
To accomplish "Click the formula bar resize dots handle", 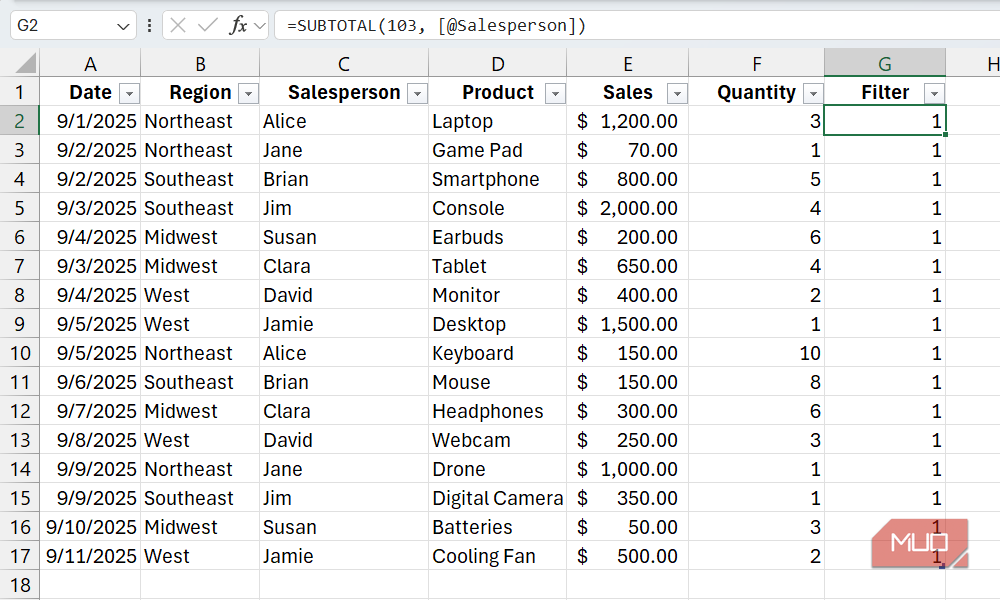I will [150, 26].
